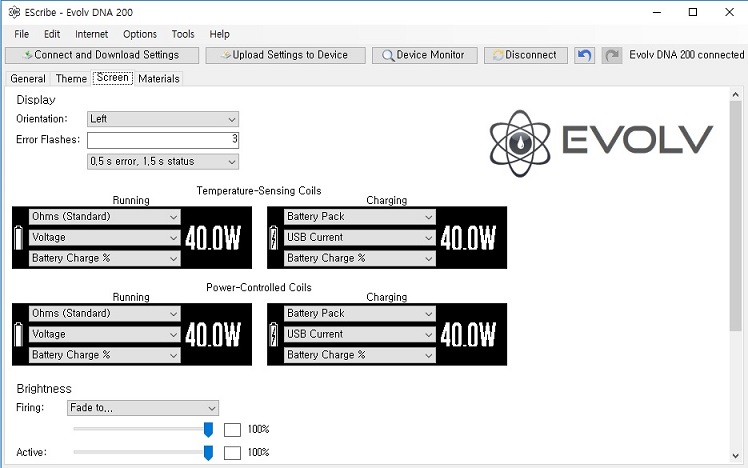Screen dimensions: 748x468
Task: Click the 40.0W readout in Temperature-Sensing Running preview
Action: click(213, 238)
